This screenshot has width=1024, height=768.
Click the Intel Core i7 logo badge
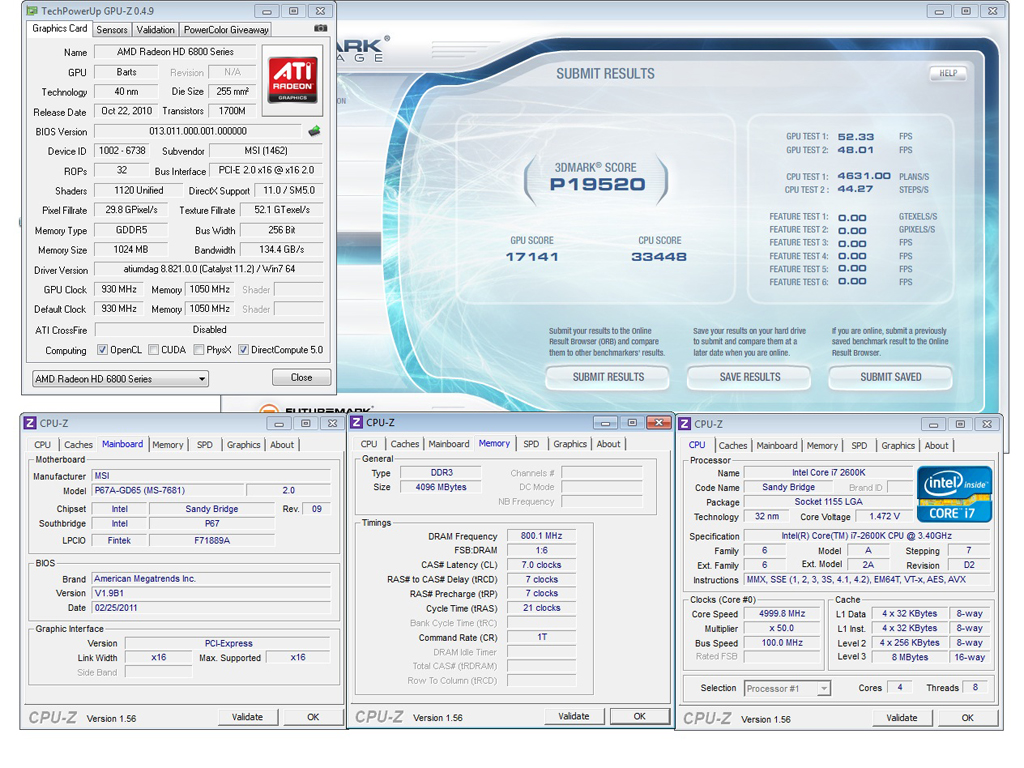(x=954, y=494)
